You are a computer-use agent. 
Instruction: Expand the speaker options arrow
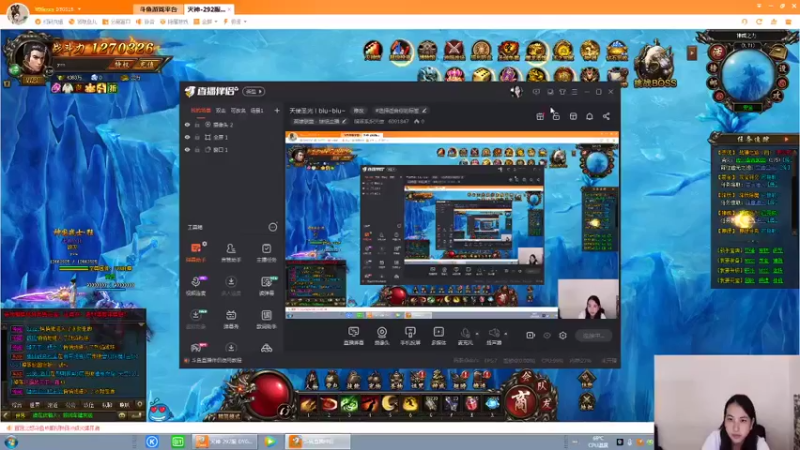pos(506,334)
